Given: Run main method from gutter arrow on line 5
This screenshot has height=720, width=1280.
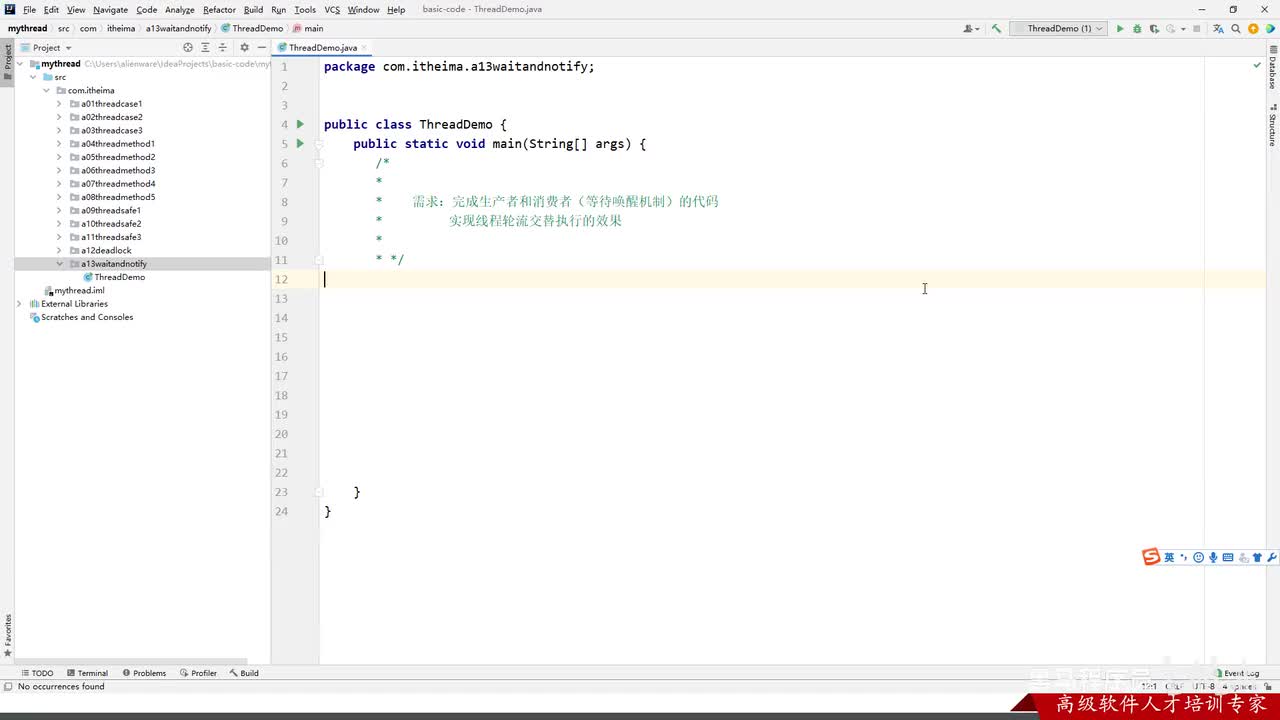Looking at the screenshot, I should [x=300, y=144].
